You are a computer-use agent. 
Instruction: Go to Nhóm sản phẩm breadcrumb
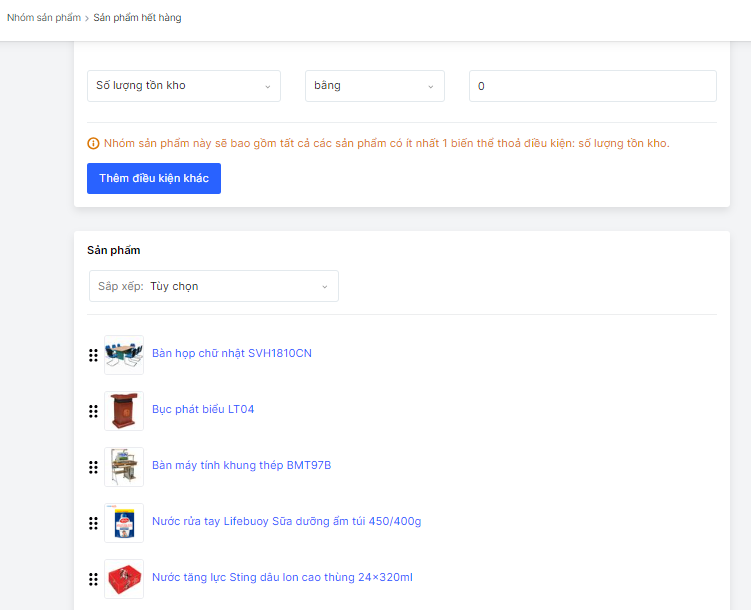(44, 18)
